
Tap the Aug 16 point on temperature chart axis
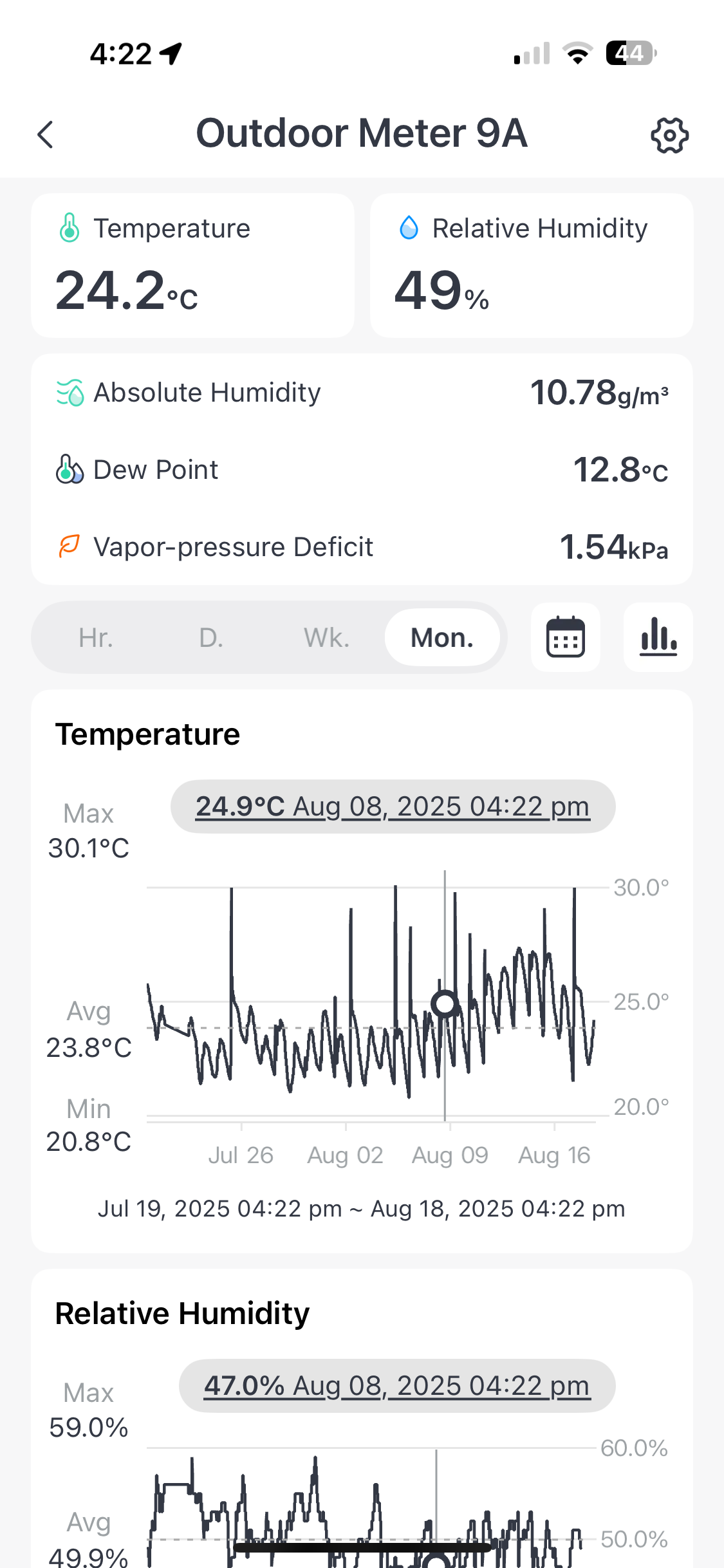click(x=554, y=1155)
